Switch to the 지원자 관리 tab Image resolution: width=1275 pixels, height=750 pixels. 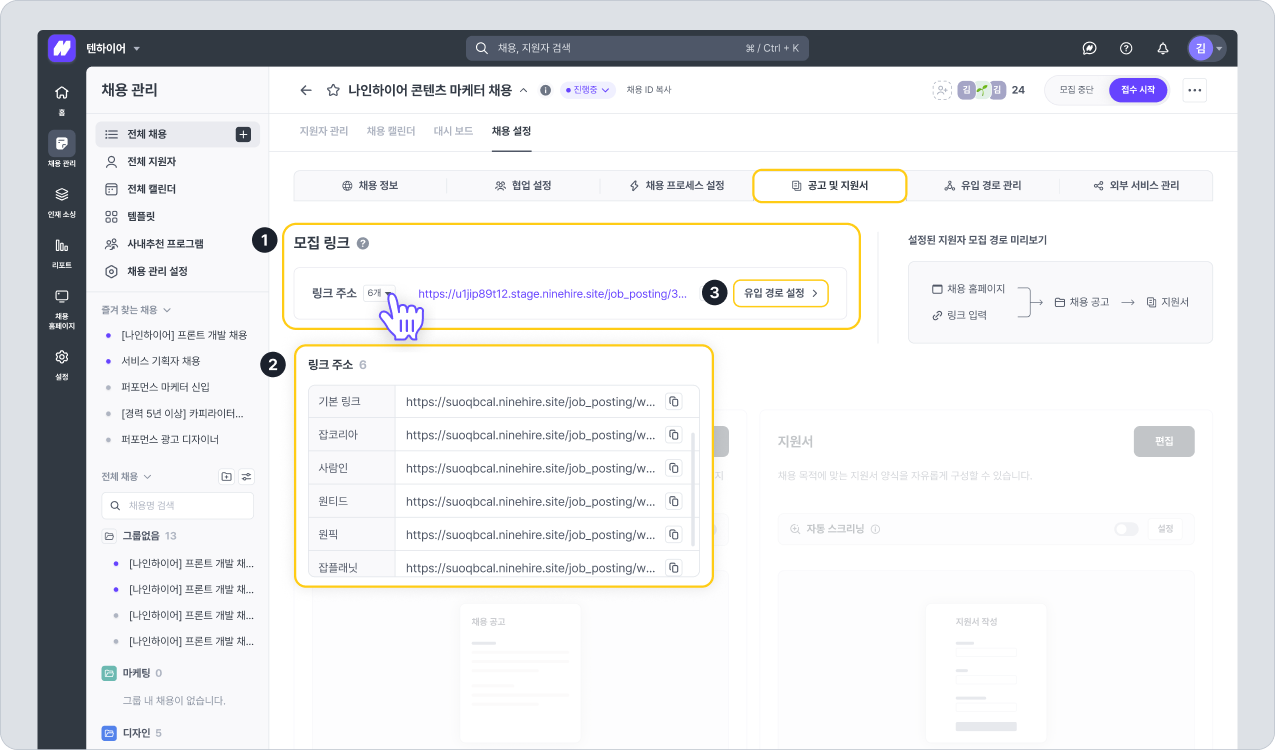click(x=324, y=131)
